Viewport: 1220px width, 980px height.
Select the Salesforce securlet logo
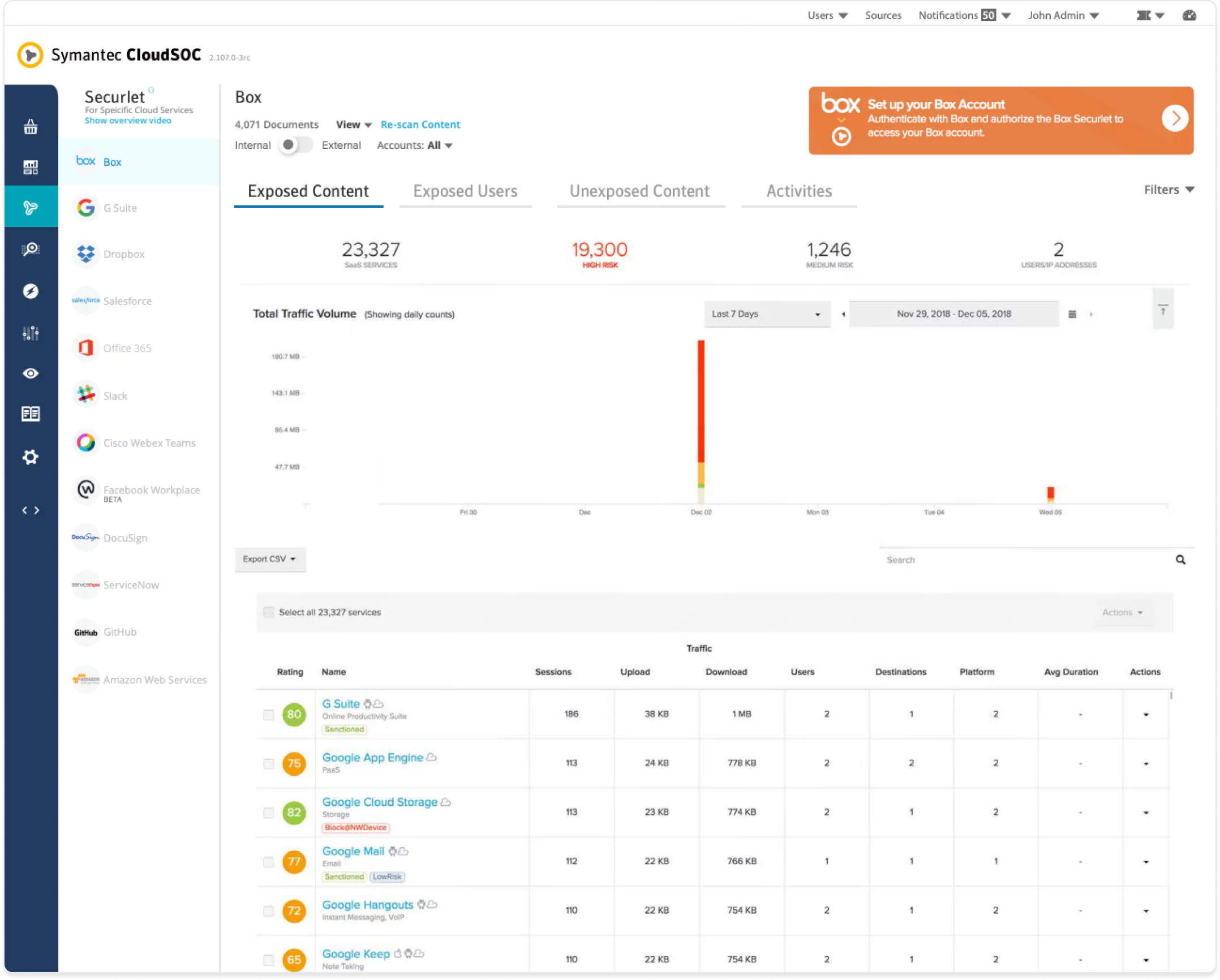point(86,300)
